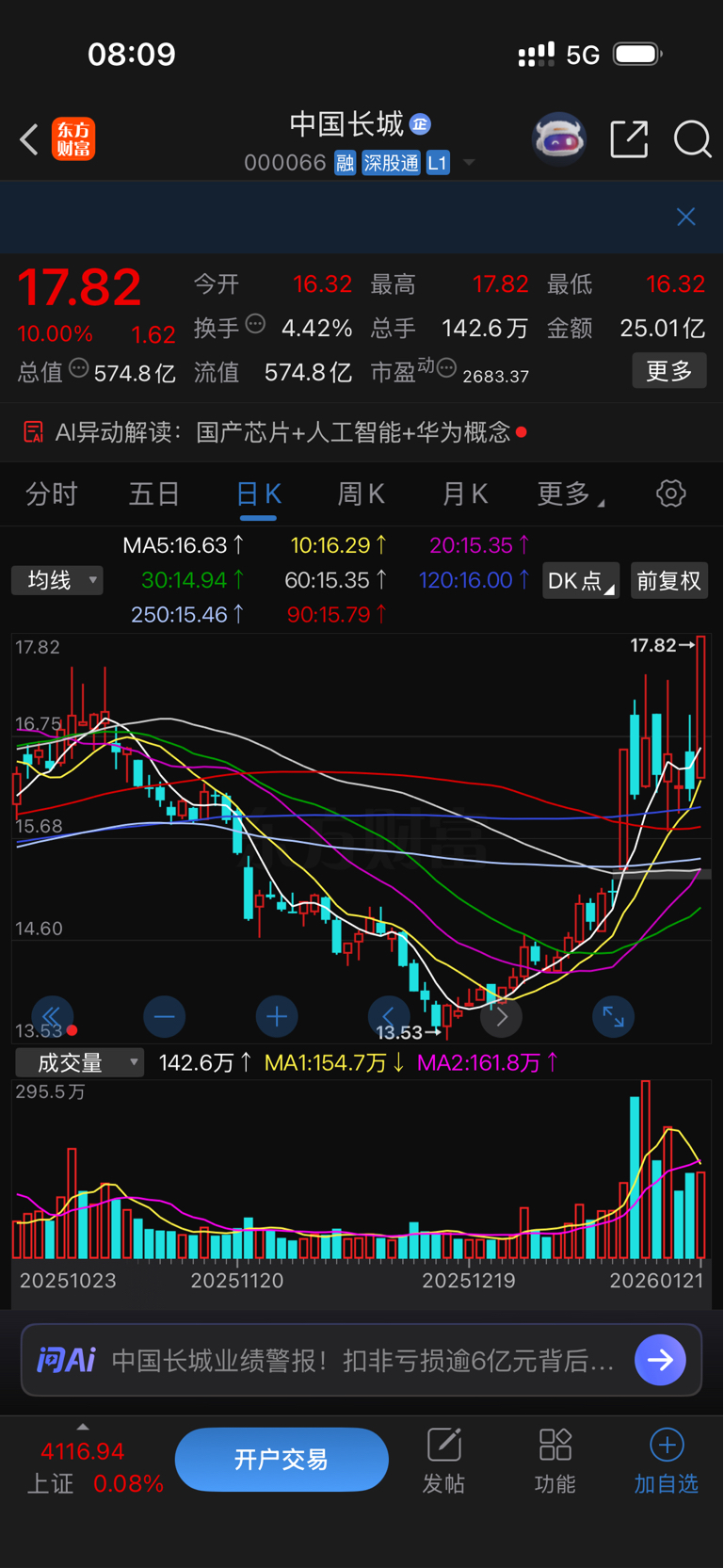724x1568 pixels.
Task: Tap the MA1:154.7万 volume value
Action: click(335, 1063)
